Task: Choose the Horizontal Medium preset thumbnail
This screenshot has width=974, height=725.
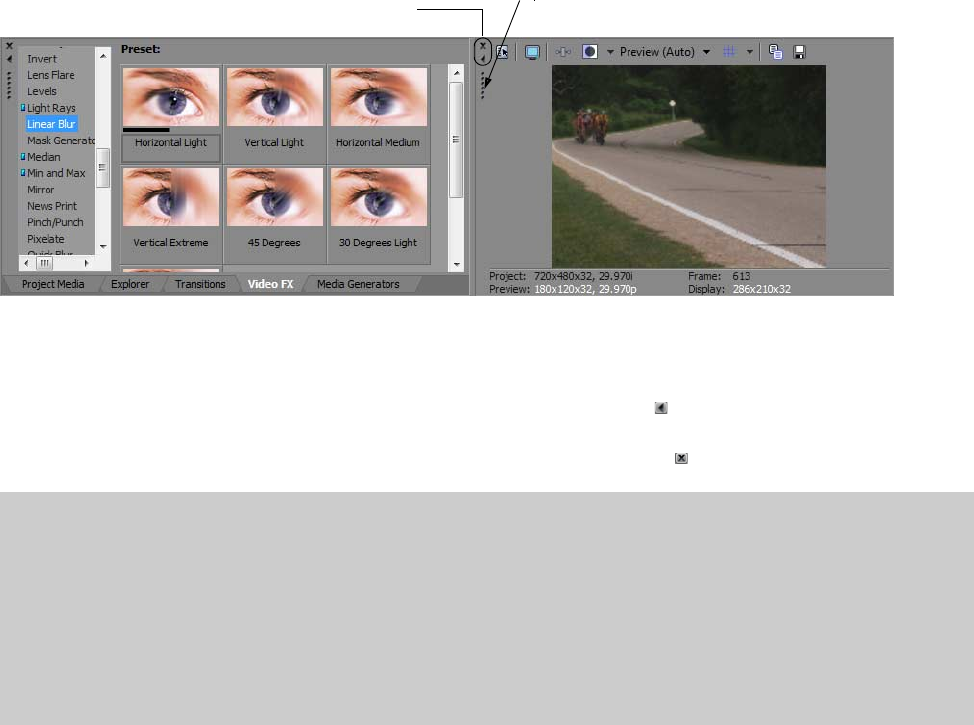Action: (378, 97)
